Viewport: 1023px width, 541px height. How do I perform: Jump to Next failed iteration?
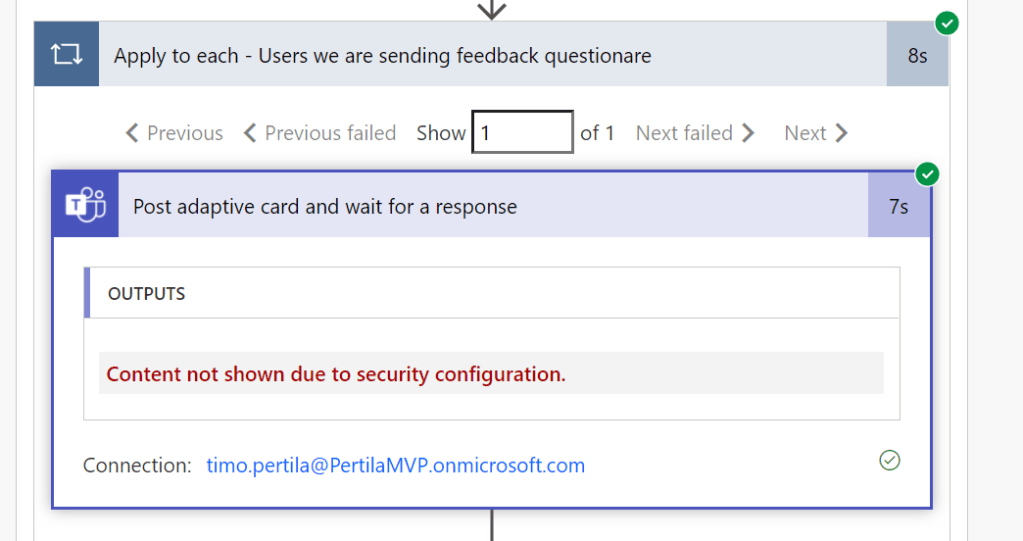684,133
